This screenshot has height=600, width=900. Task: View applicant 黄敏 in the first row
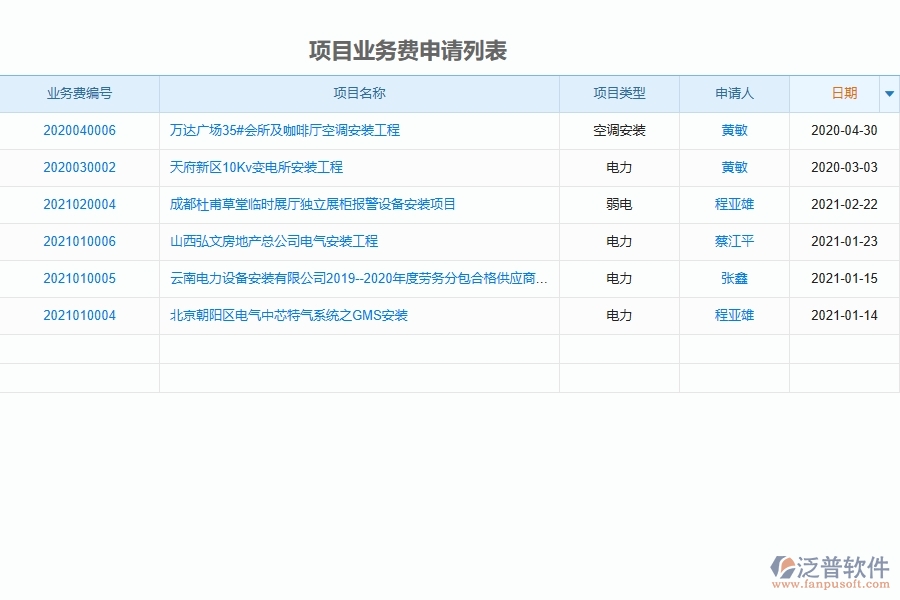coord(734,130)
